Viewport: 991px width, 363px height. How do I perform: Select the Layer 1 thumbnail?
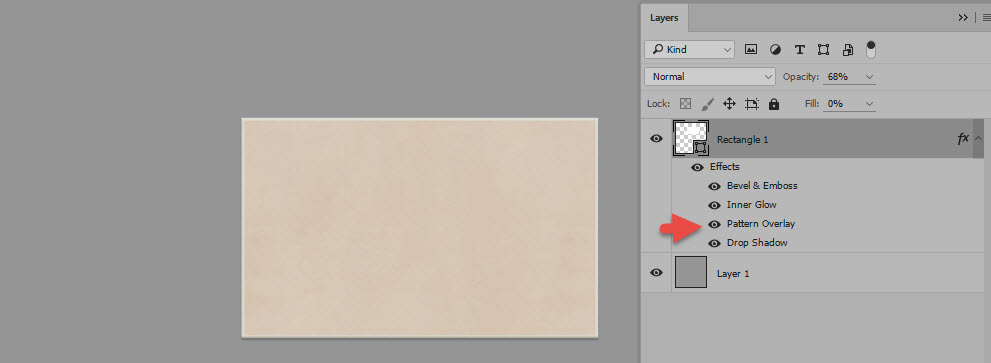click(x=690, y=272)
